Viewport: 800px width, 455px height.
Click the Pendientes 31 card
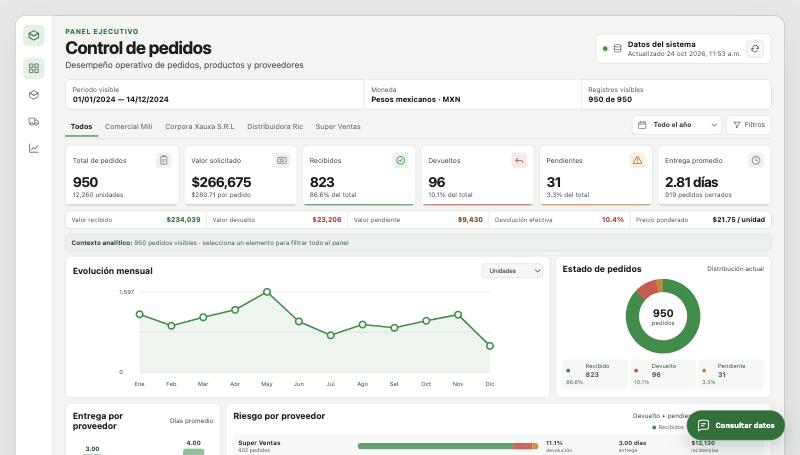(x=596, y=175)
